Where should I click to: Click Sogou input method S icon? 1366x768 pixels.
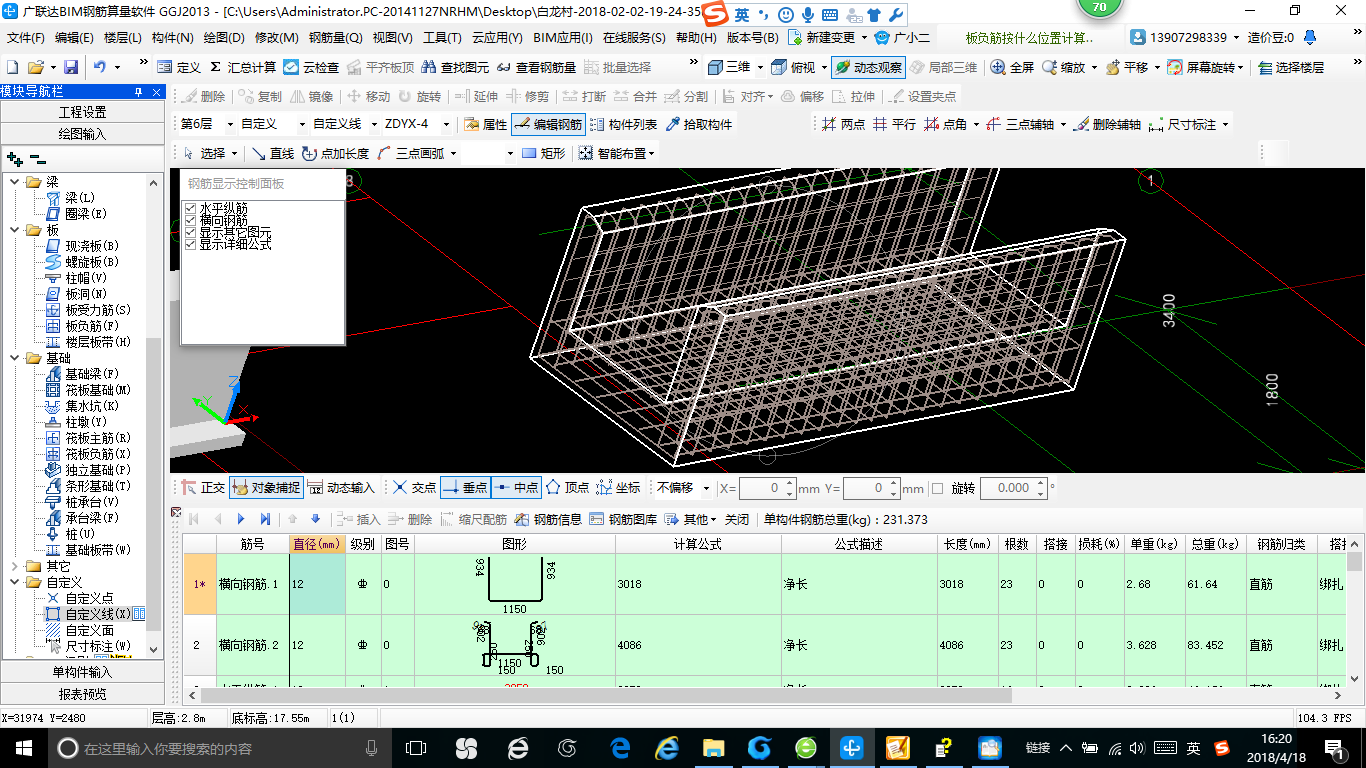pyautogui.click(x=714, y=15)
